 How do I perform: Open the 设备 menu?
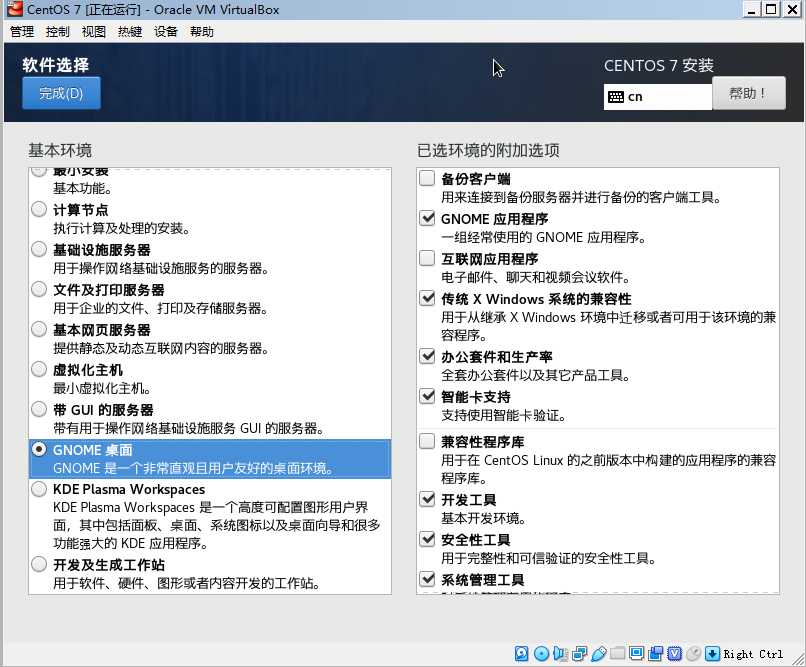click(x=166, y=32)
